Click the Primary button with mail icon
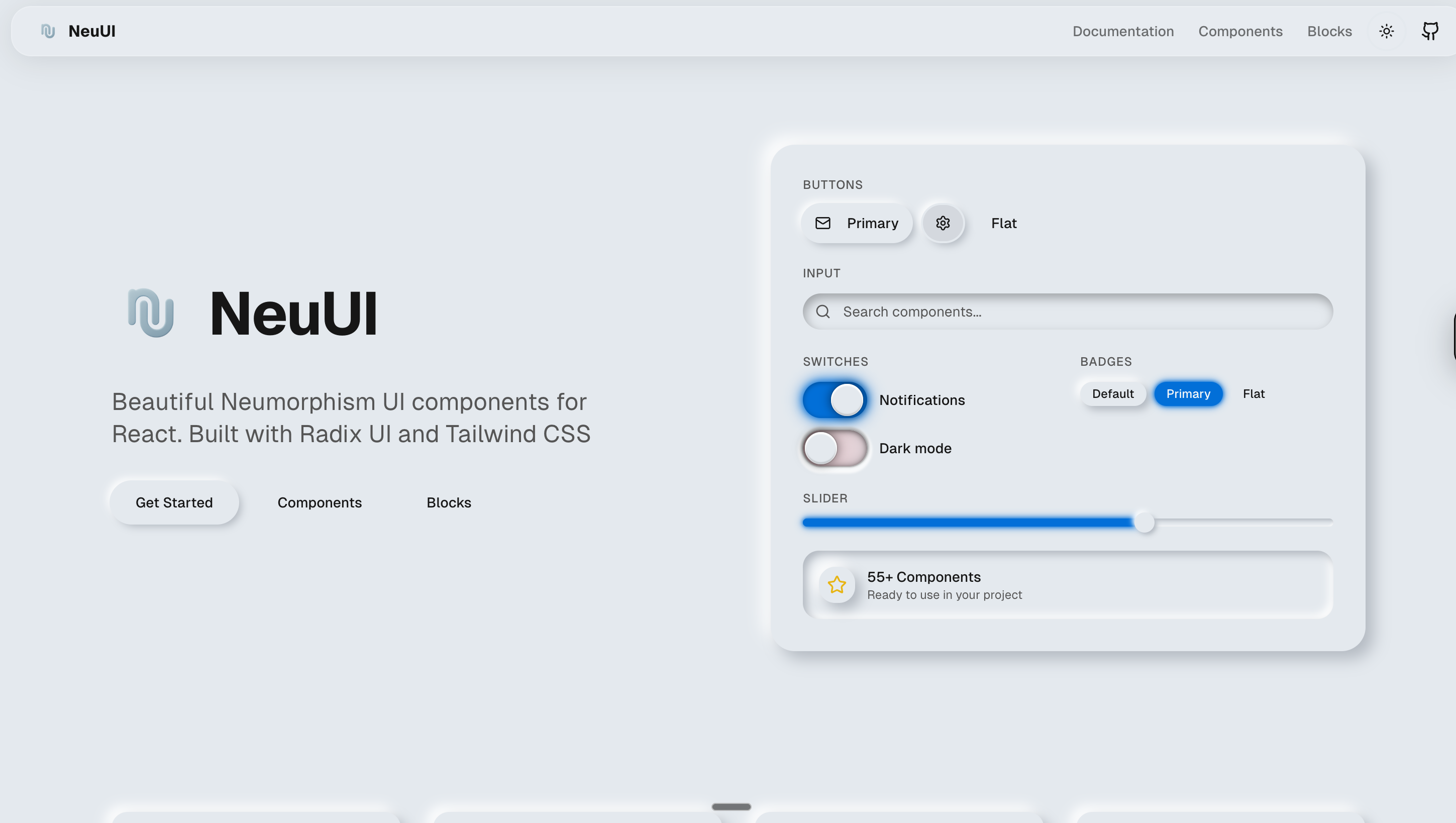 point(857,223)
